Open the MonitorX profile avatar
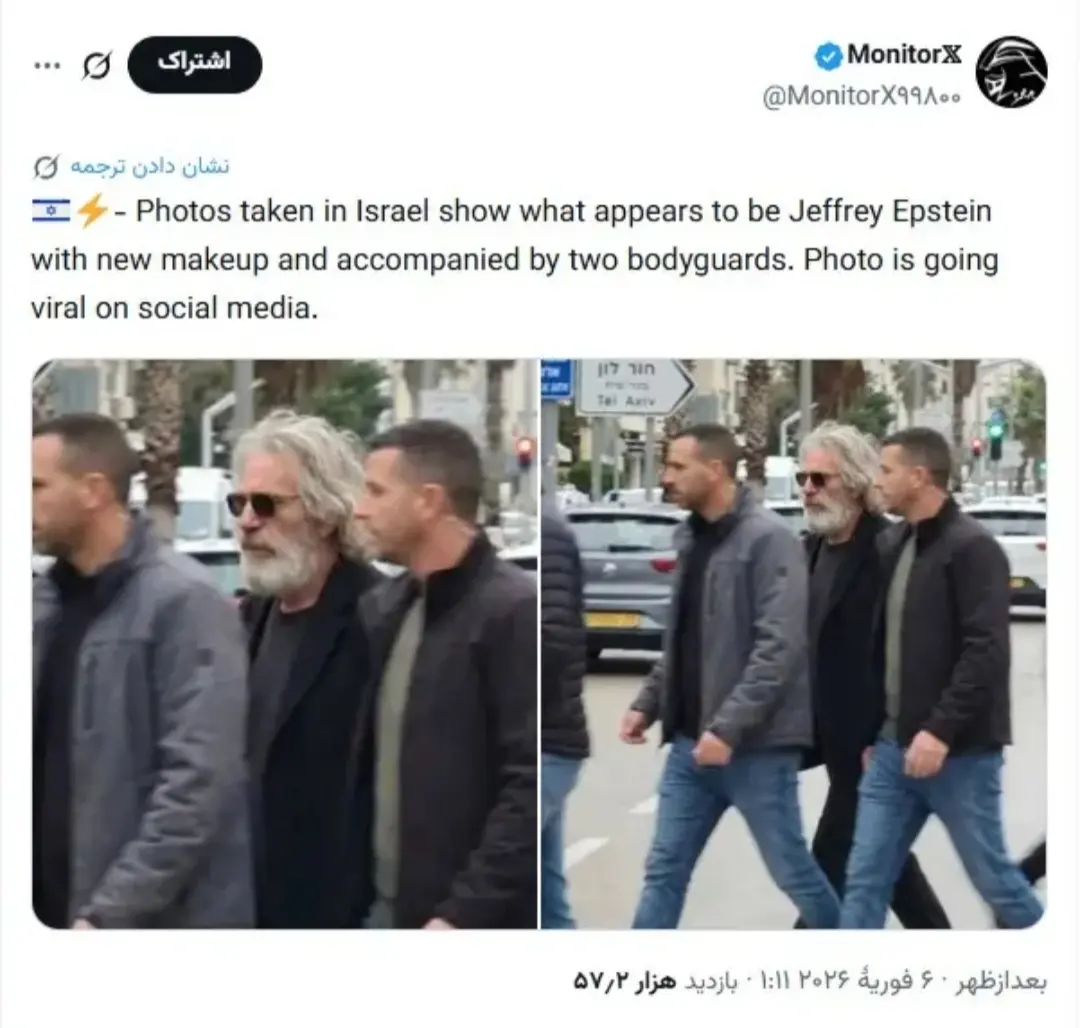 coord(1012,72)
